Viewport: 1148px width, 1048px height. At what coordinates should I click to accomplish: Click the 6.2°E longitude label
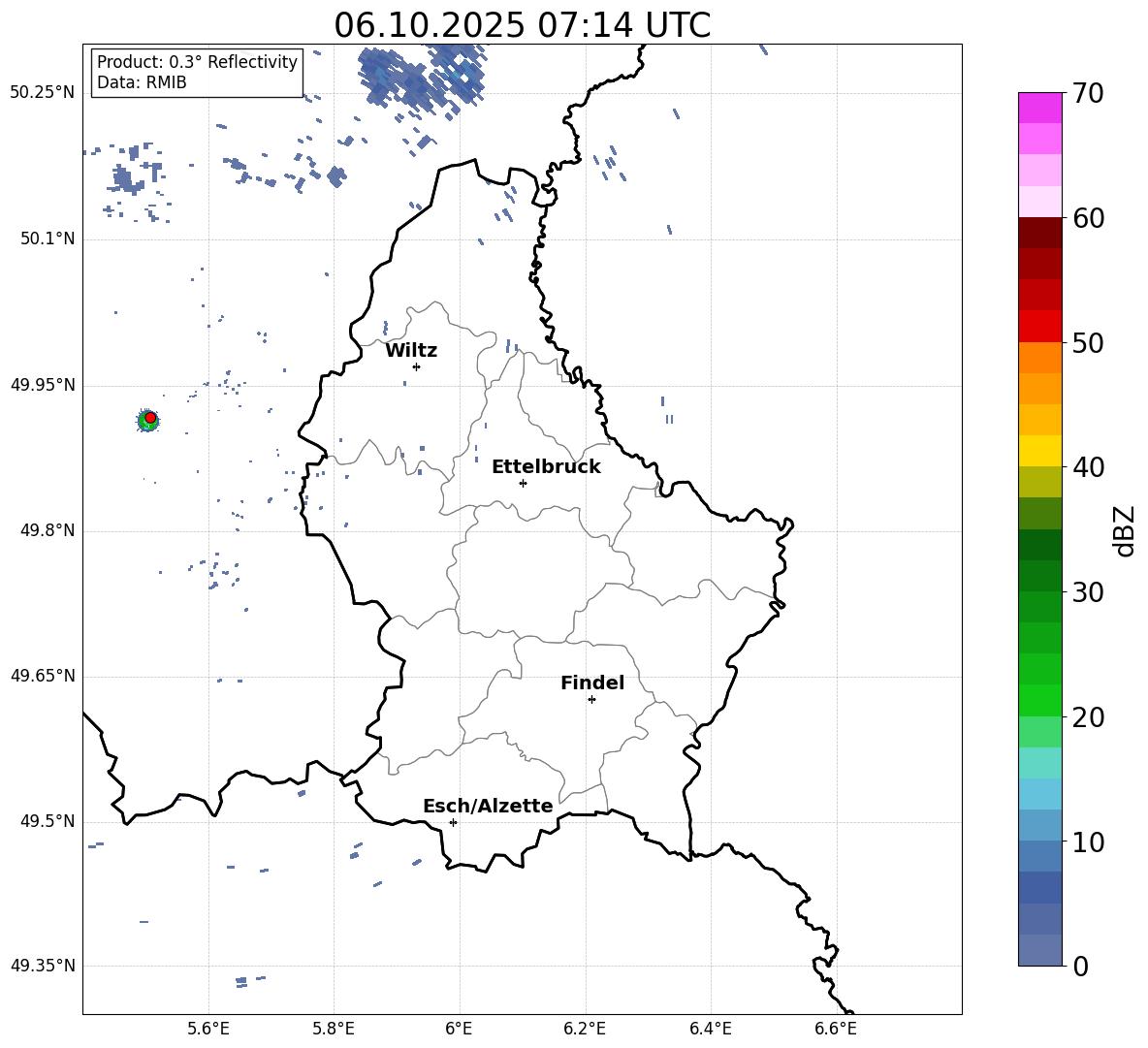[585, 1029]
